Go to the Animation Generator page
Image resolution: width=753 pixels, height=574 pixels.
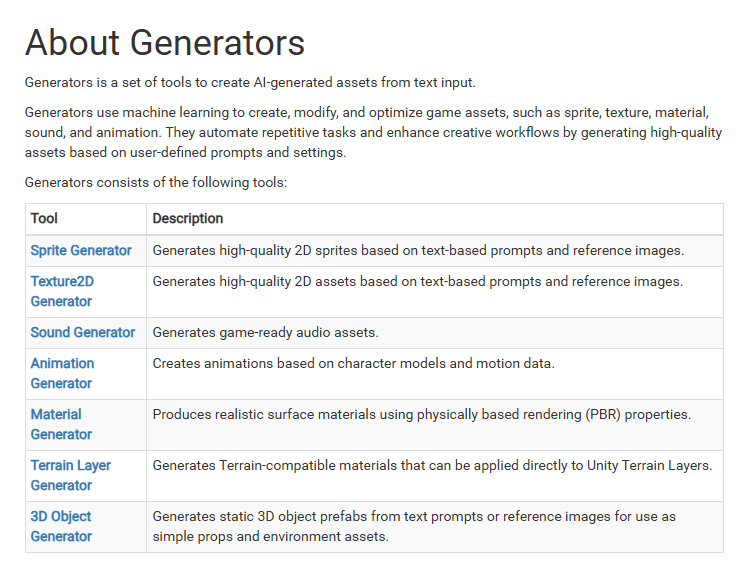pyautogui.click(x=62, y=373)
